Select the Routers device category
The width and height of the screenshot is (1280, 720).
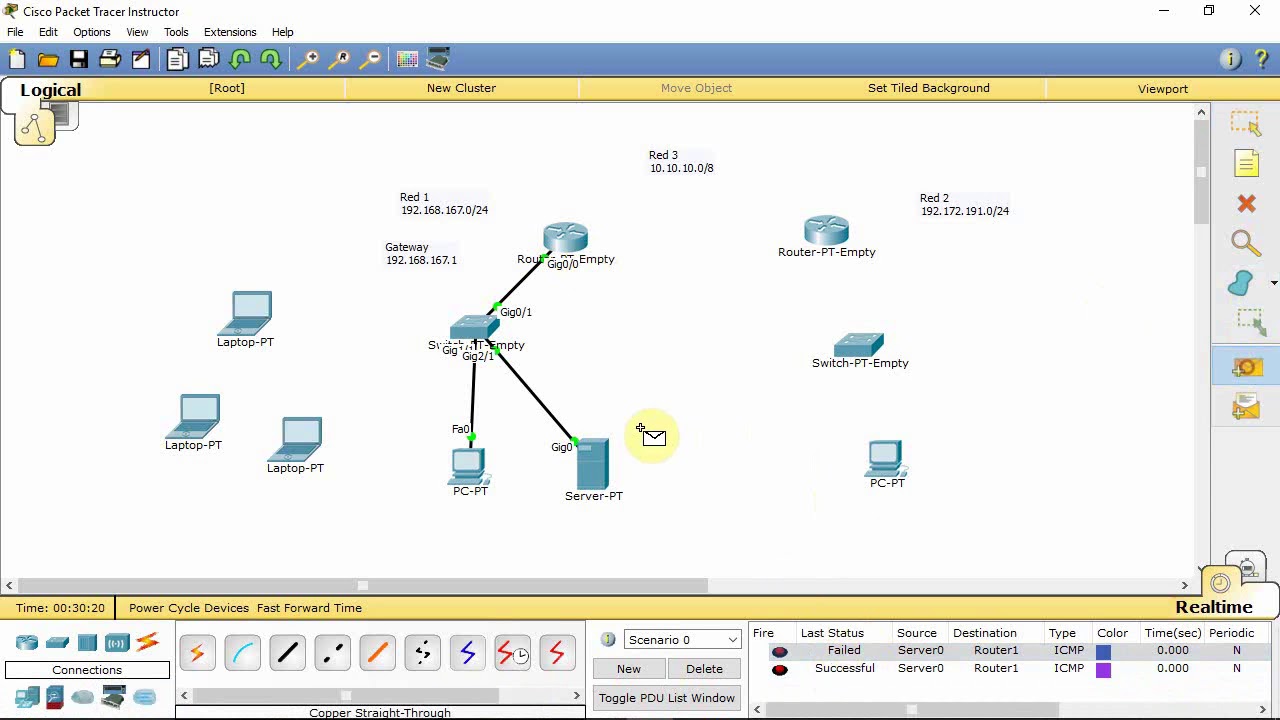tap(27, 642)
